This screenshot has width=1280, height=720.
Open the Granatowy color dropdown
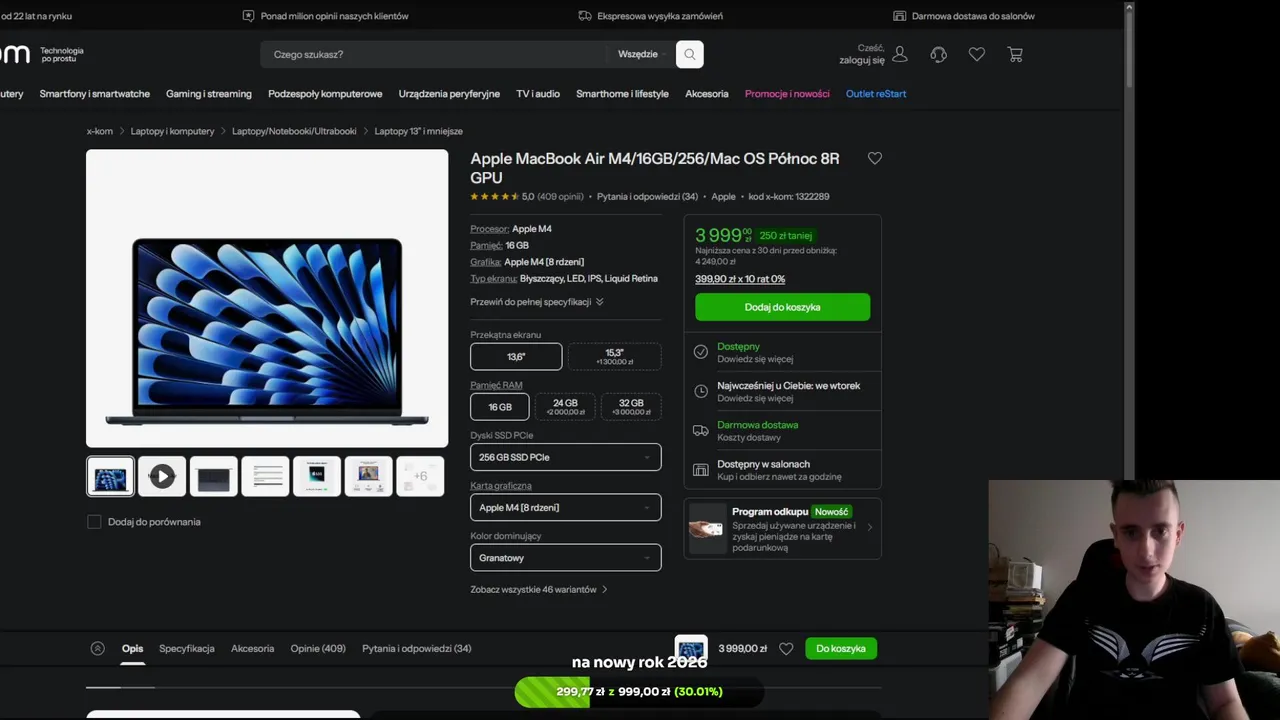pyautogui.click(x=566, y=558)
